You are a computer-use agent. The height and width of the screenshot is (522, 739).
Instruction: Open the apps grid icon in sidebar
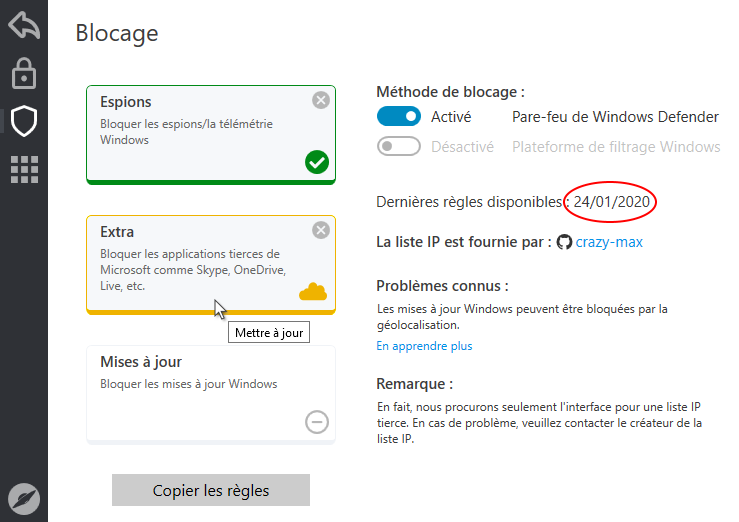click(23, 169)
